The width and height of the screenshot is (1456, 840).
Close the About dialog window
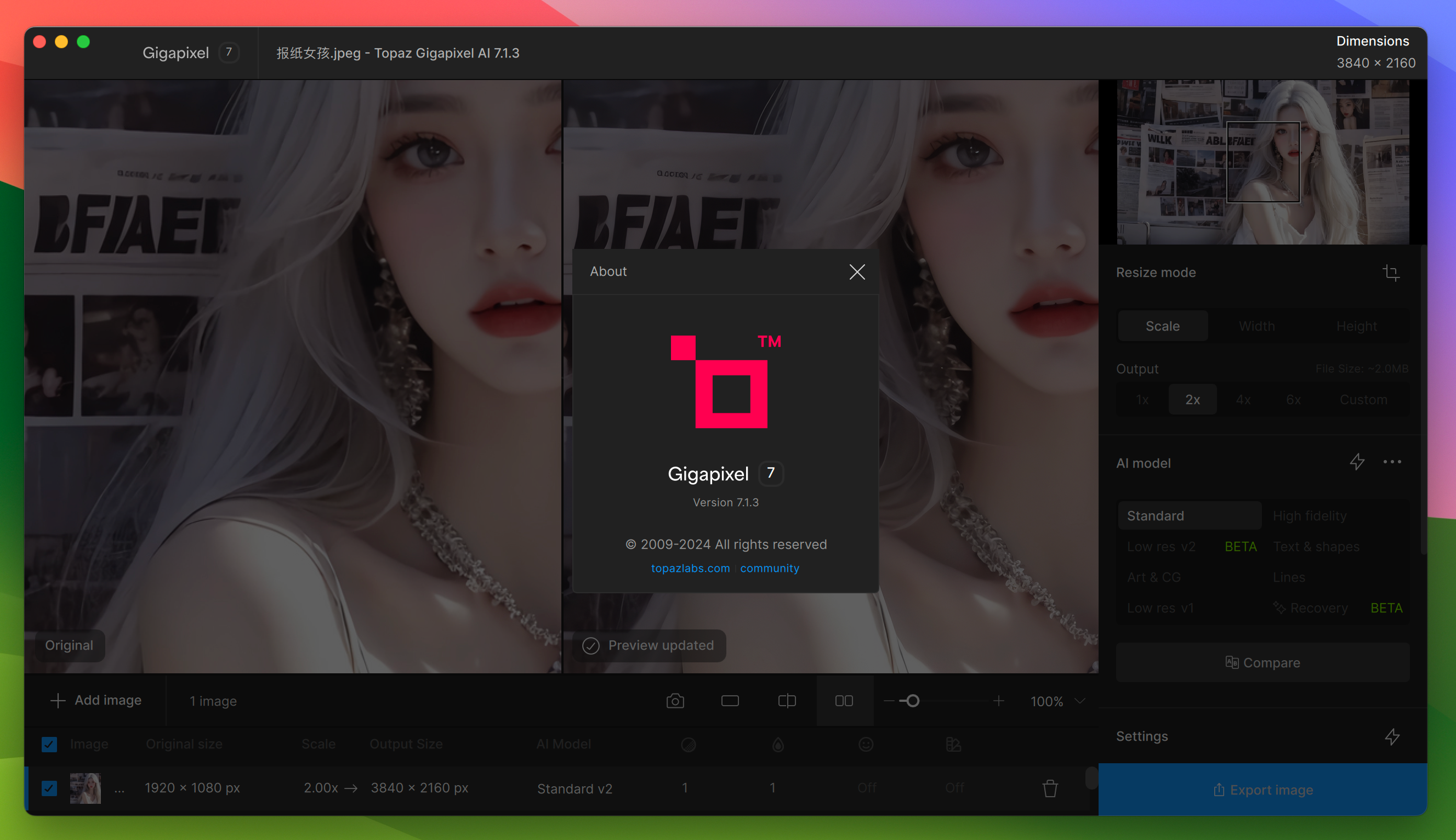857,271
